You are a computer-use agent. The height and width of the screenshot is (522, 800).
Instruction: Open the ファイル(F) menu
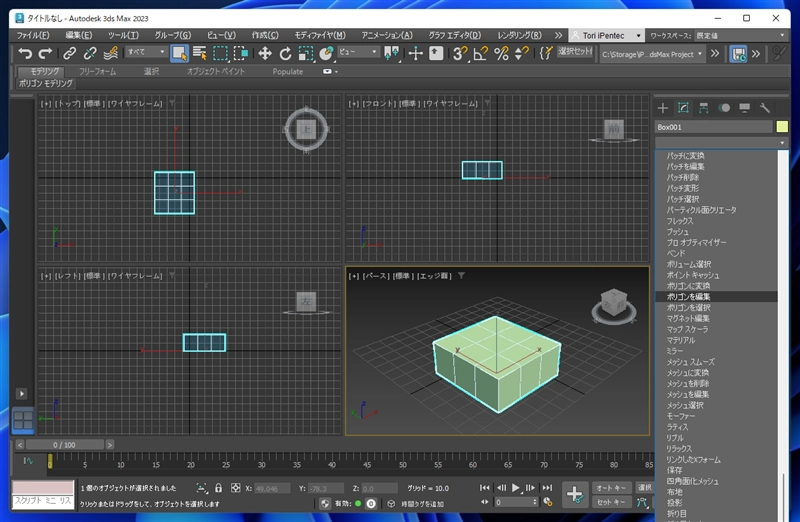click(33, 35)
